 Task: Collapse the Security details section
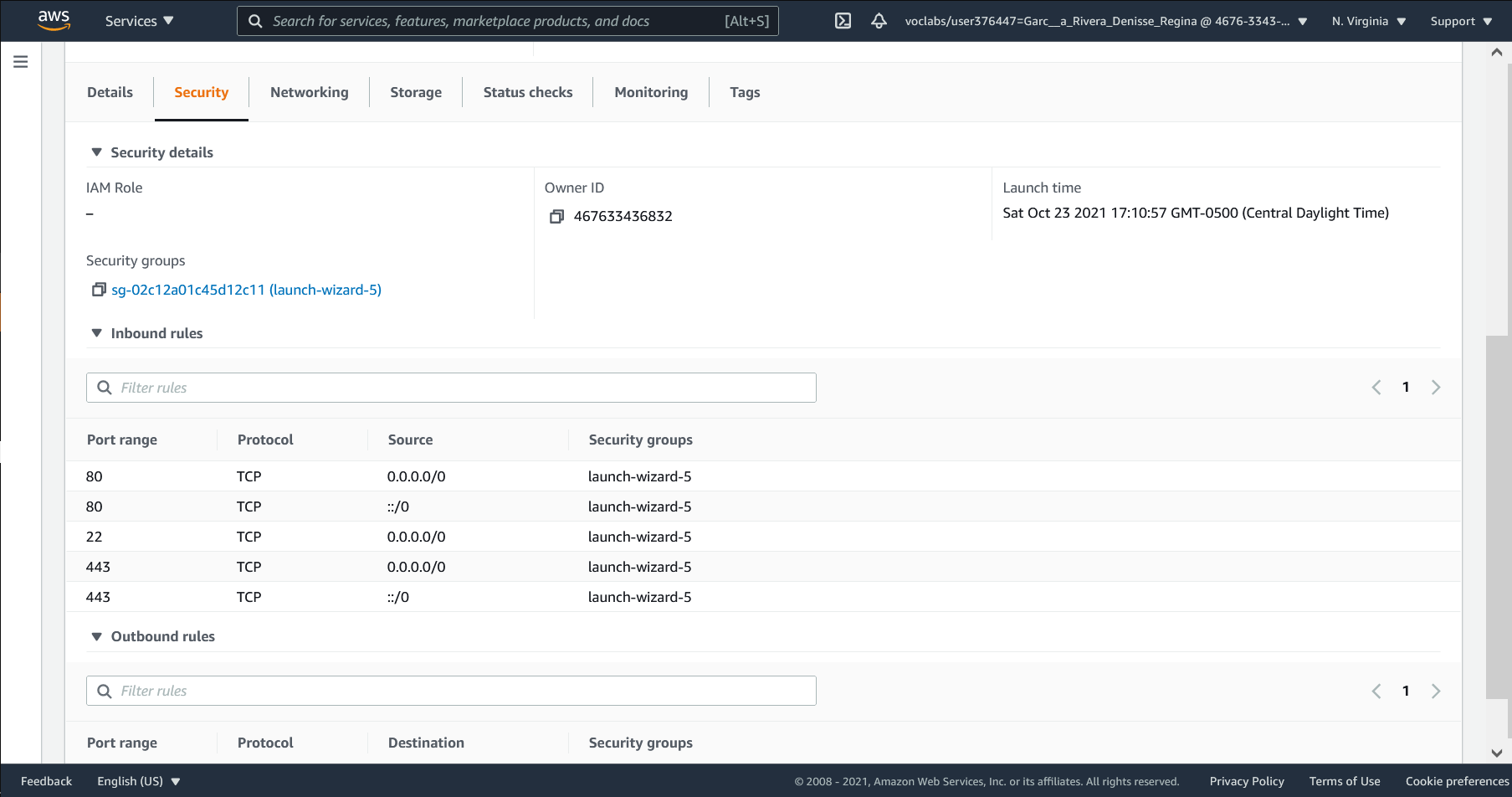click(x=96, y=152)
